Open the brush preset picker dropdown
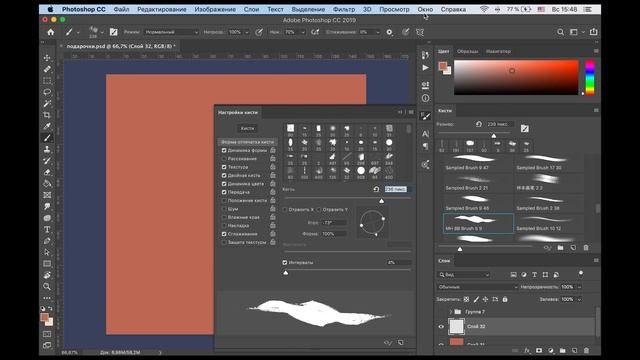Viewport: 640px width, 360px height. [102, 32]
